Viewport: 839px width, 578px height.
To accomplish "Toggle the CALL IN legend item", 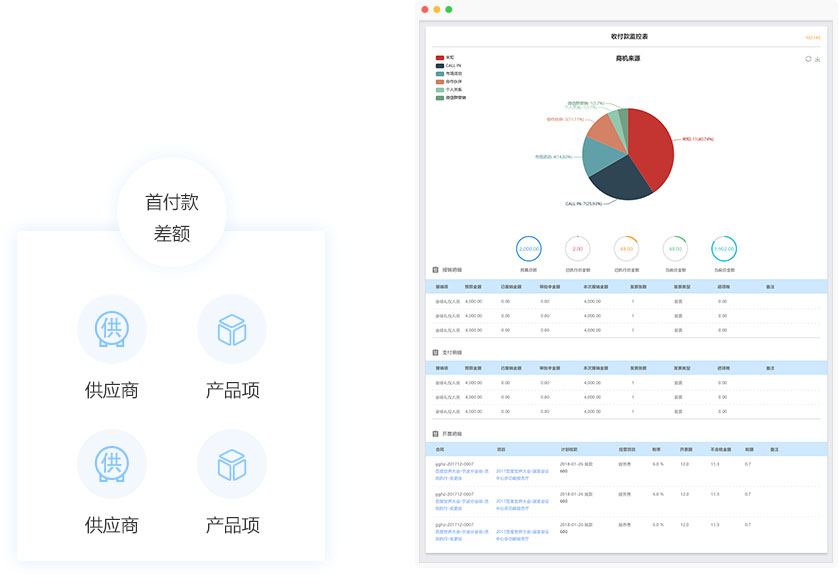I will point(441,66).
